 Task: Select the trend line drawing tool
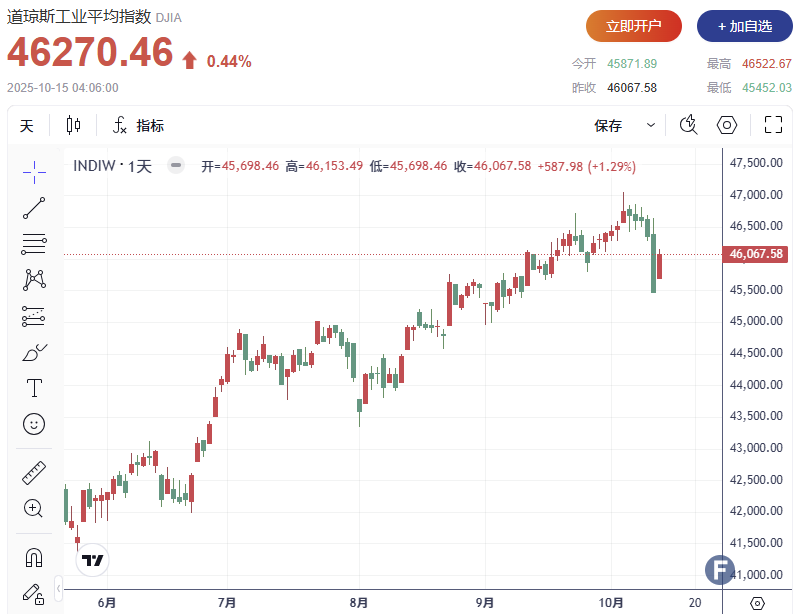pos(34,208)
